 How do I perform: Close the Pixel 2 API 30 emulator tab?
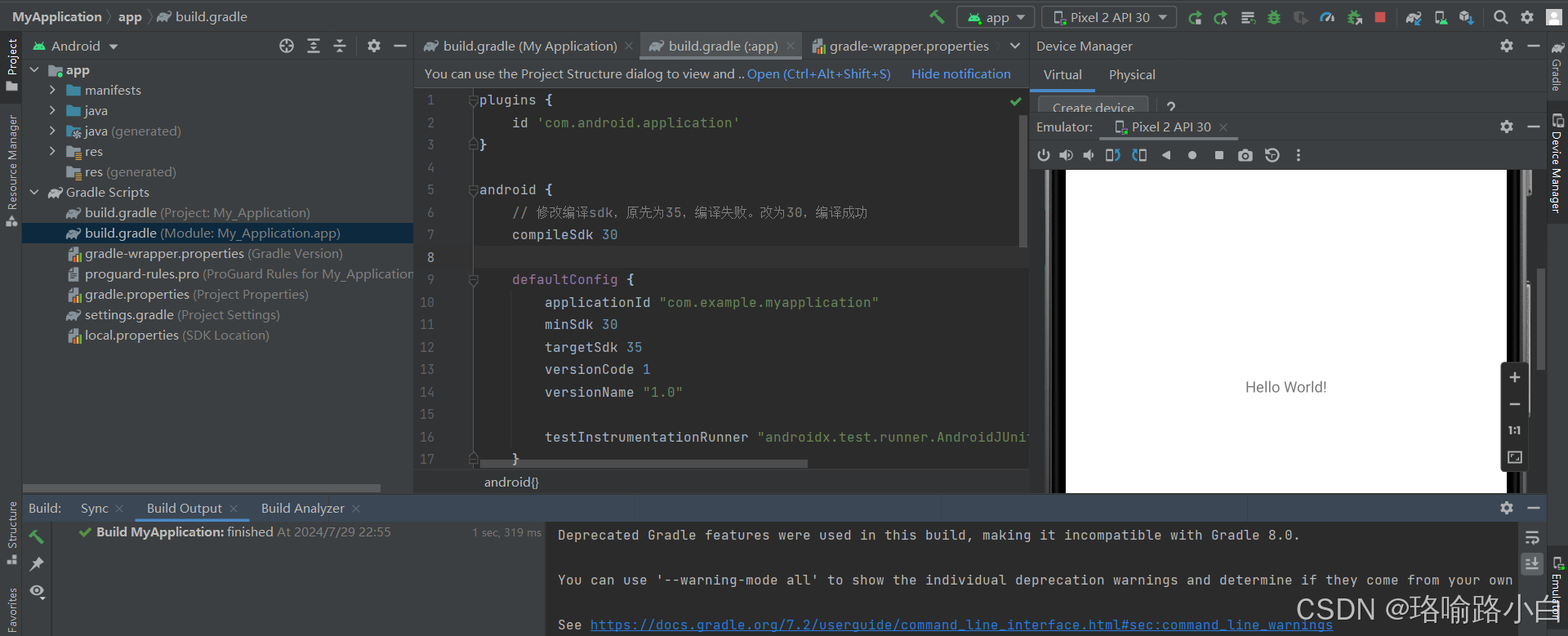[x=1223, y=127]
